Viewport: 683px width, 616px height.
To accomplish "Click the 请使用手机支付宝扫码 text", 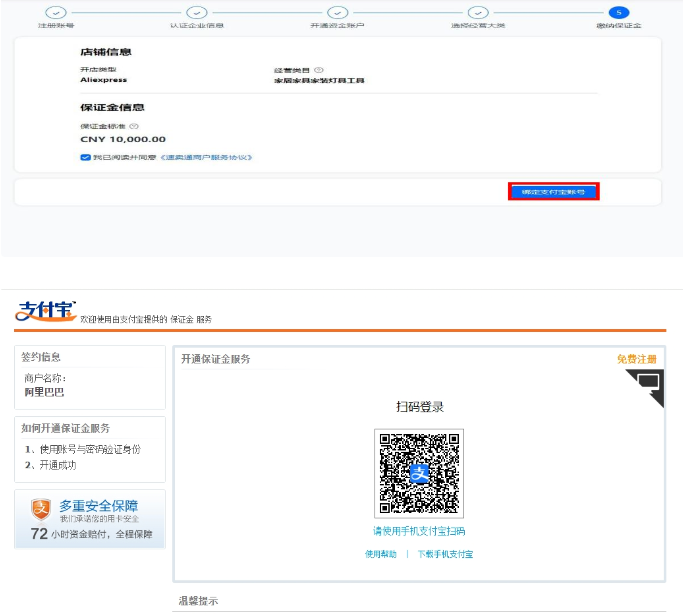I will point(419,531).
